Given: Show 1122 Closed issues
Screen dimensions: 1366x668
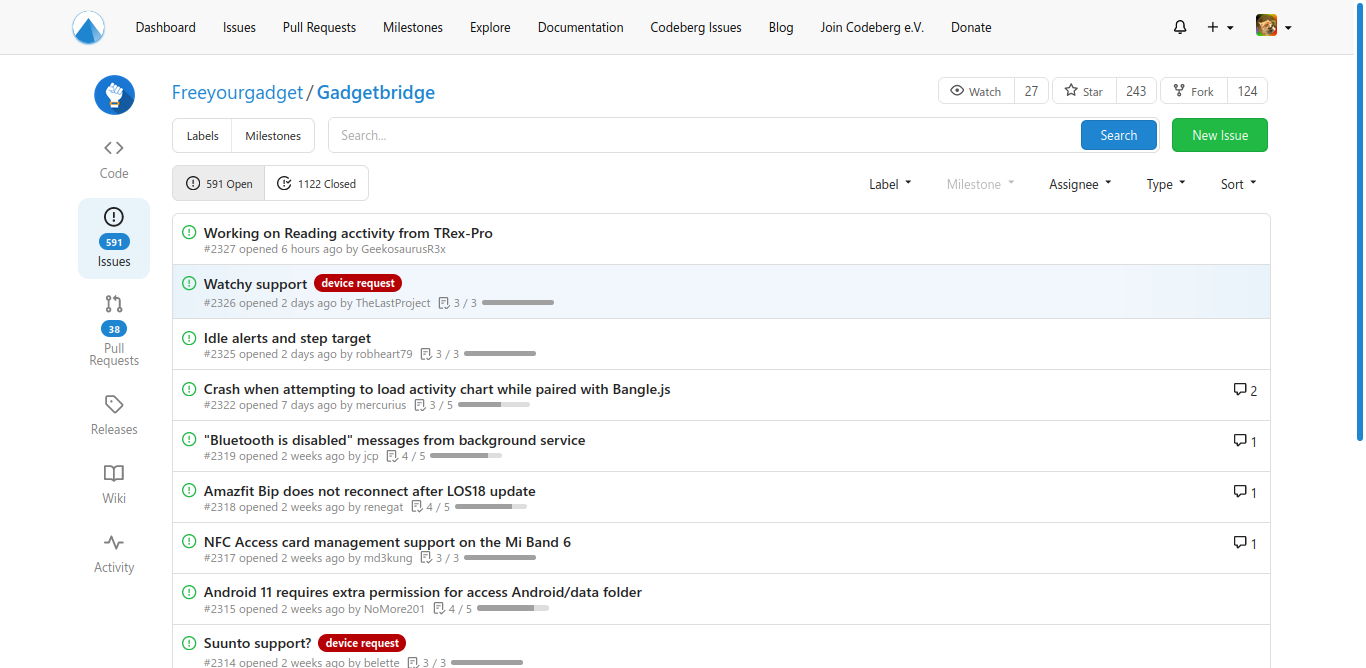Looking at the screenshot, I should coord(316,183).
